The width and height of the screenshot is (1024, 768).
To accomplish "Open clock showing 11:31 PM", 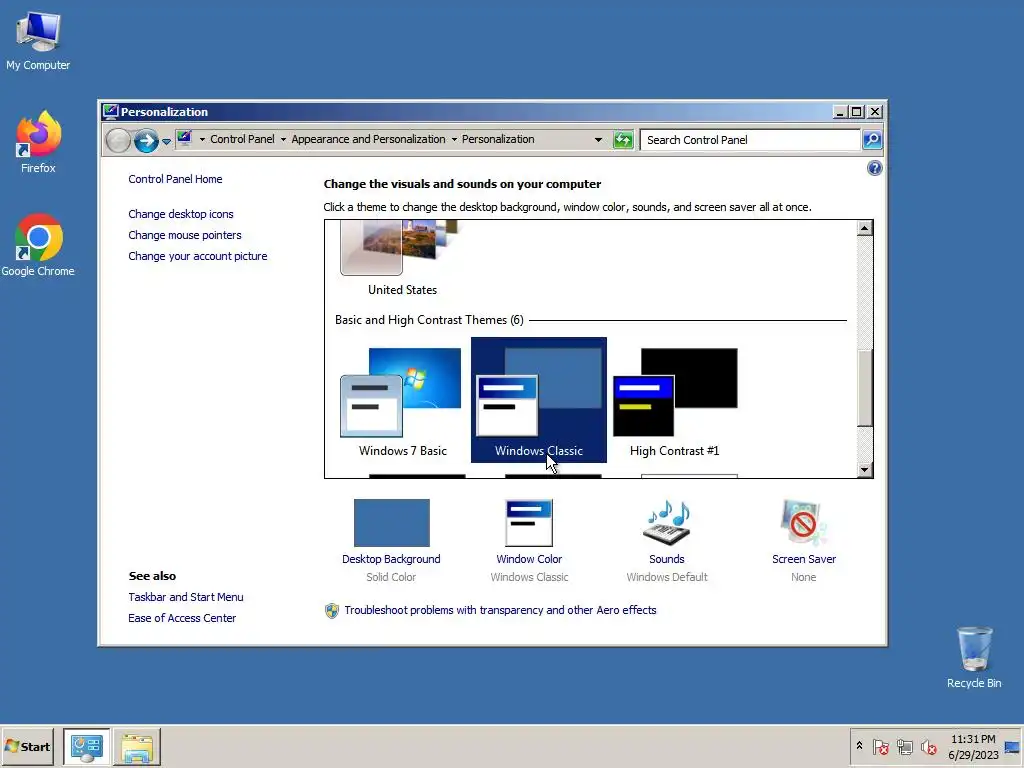I will (x=973, y=746).
